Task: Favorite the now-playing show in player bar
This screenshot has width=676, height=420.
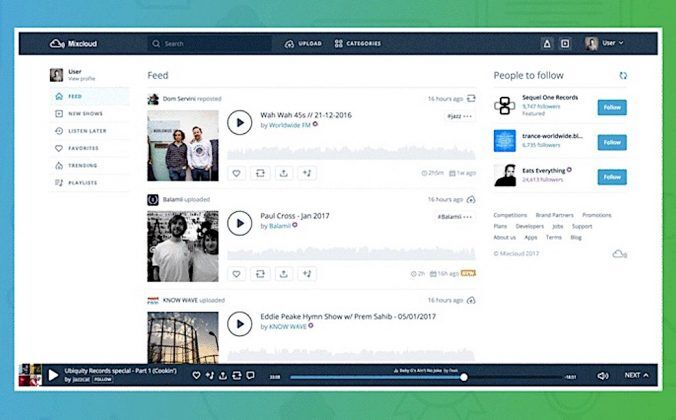Action: point(196,375)
